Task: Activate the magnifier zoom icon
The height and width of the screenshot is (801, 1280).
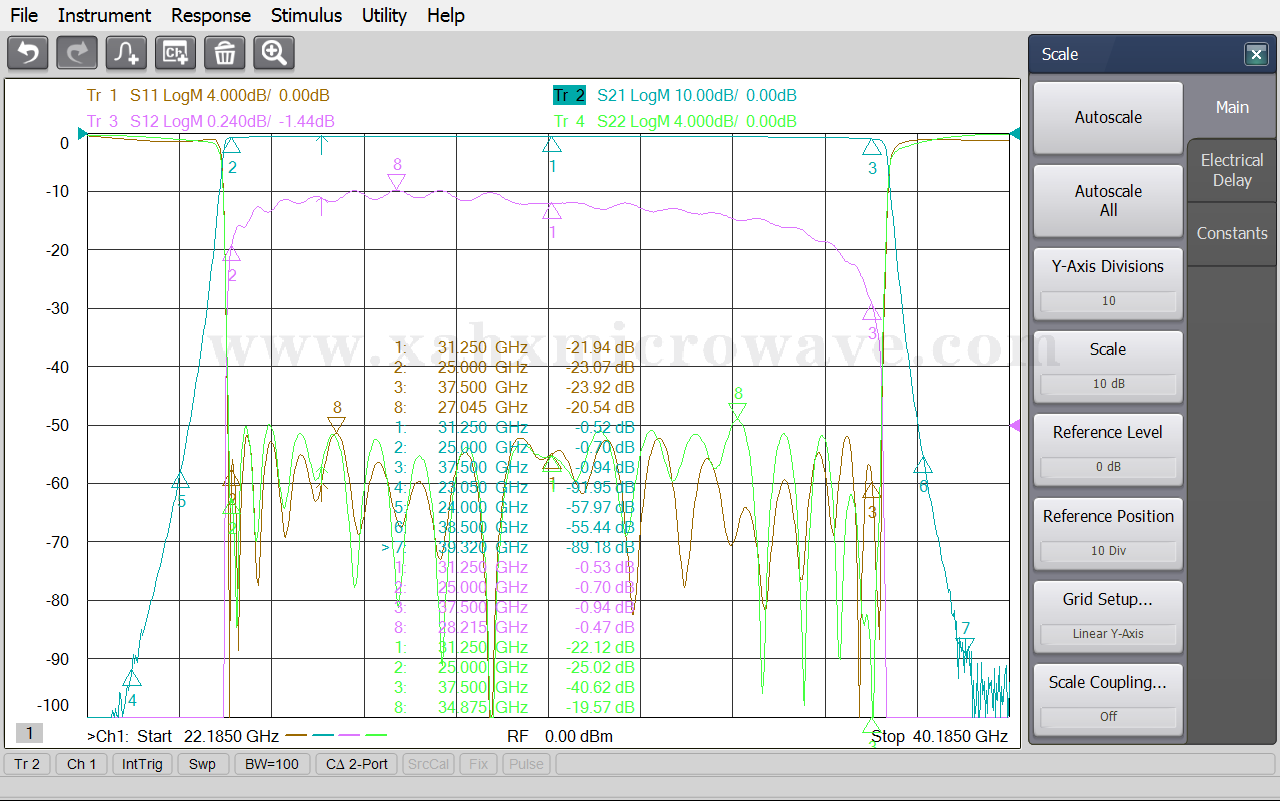Action: coord(273,53)
